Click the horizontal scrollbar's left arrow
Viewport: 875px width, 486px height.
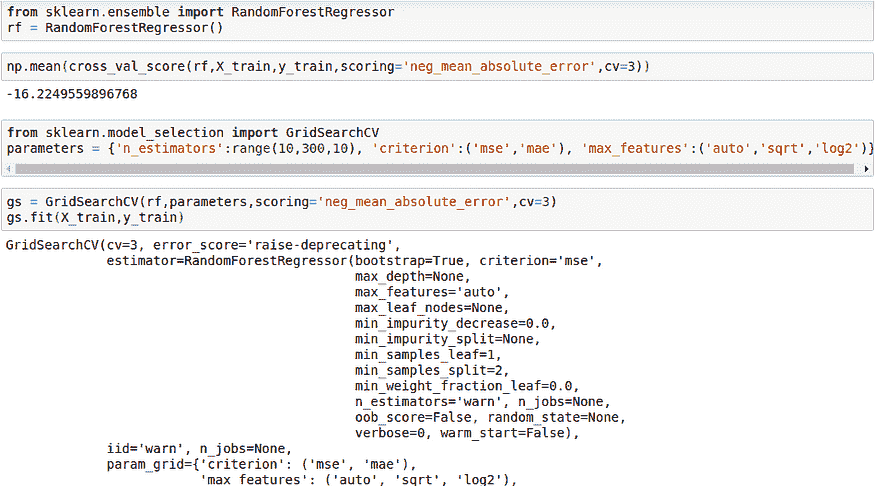click(x=10, y=170)
